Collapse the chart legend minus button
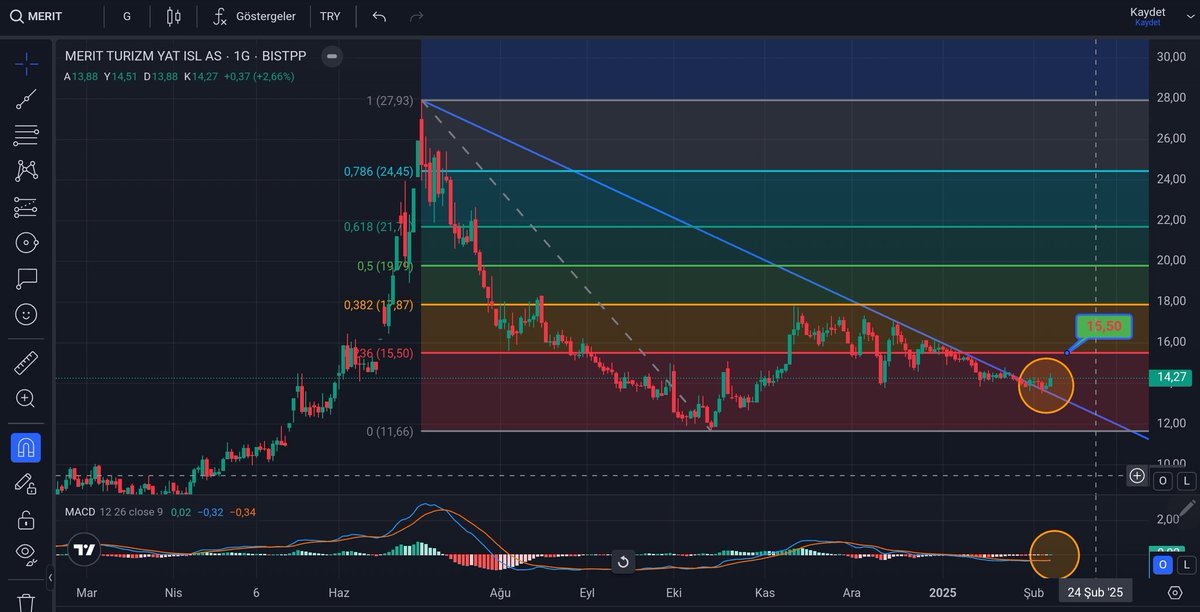 click(332, 56)
